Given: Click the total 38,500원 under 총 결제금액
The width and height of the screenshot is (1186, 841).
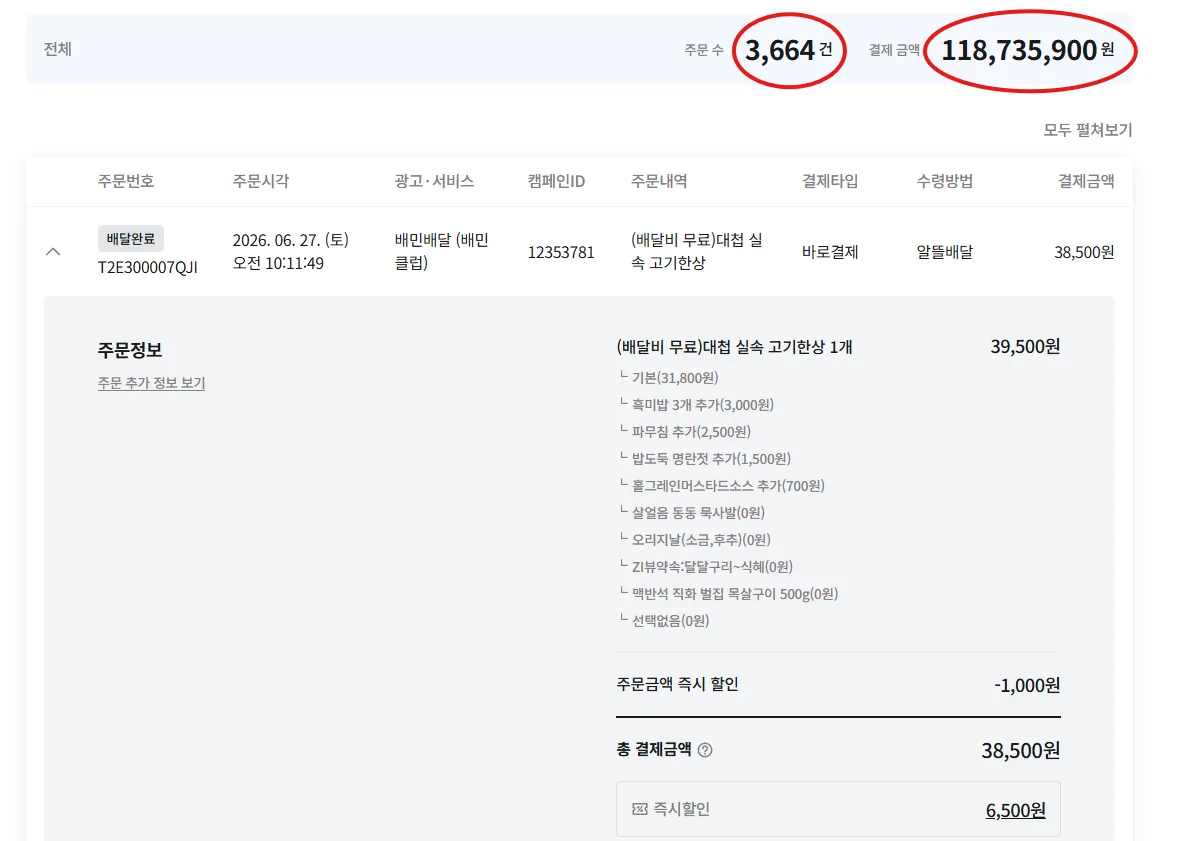Looking at the screenshot, I should (1020, 750).
